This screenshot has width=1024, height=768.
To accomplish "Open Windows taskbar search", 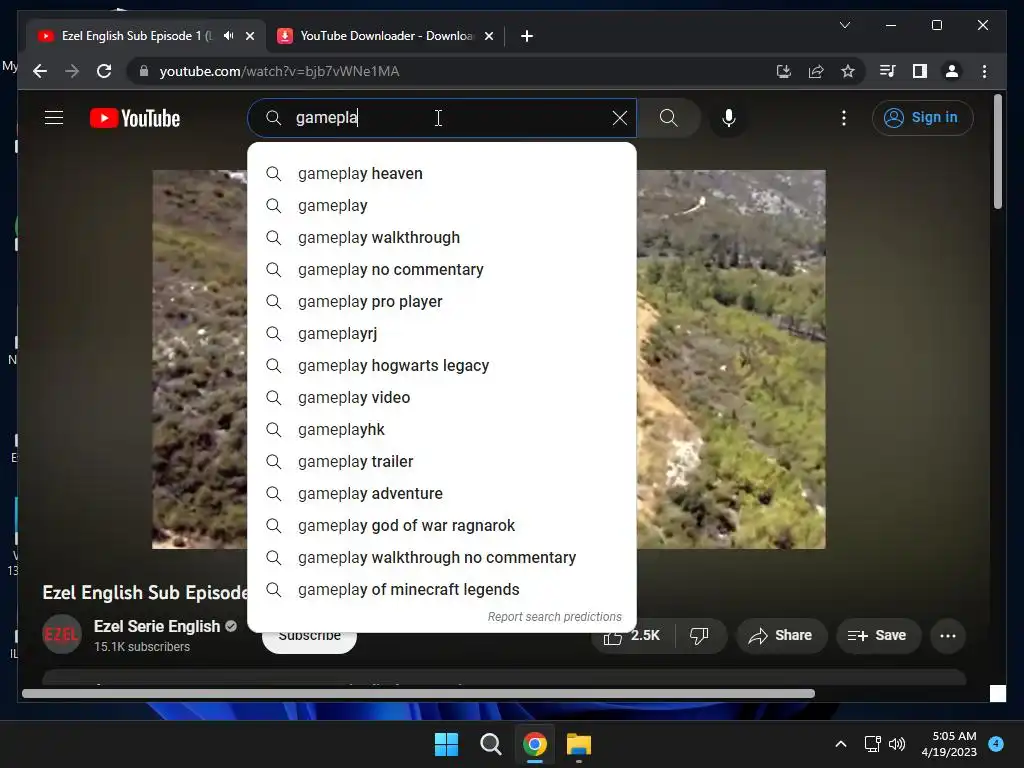I will coord(490,744).
